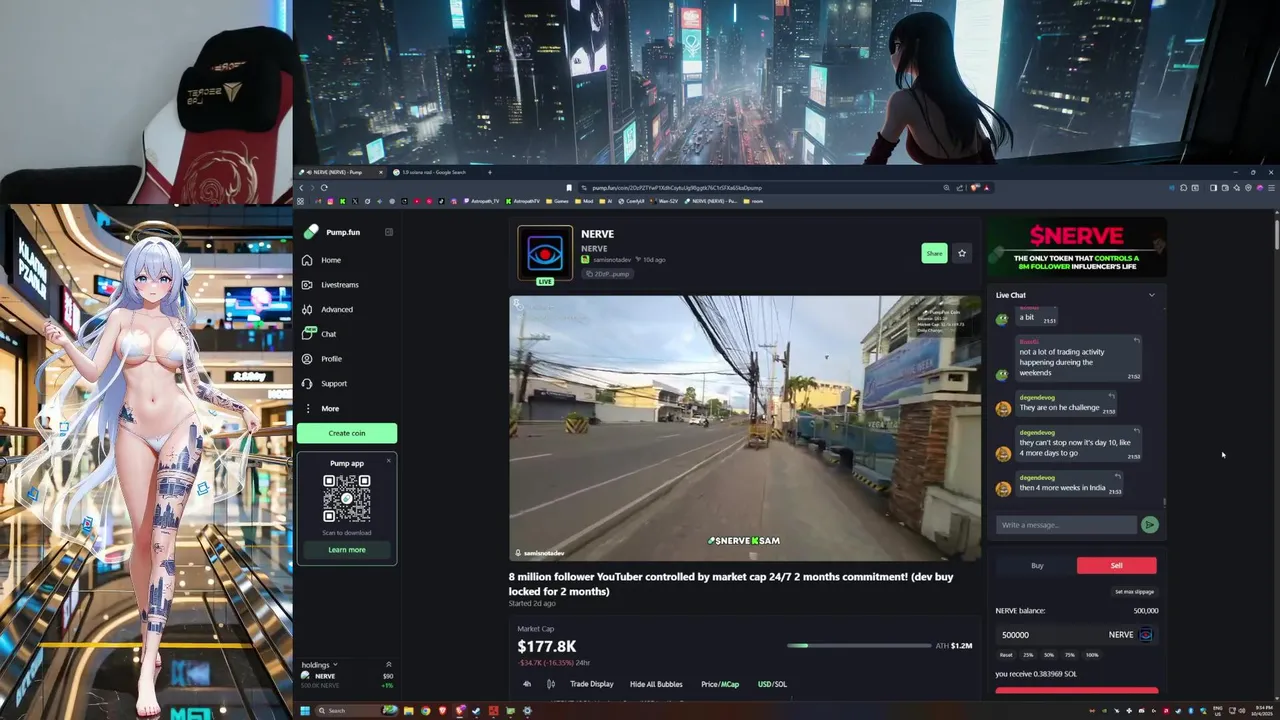Viewport: 1280px width, 720px height.
Task: Select 100% sell amount
Action: (1092, 655)
